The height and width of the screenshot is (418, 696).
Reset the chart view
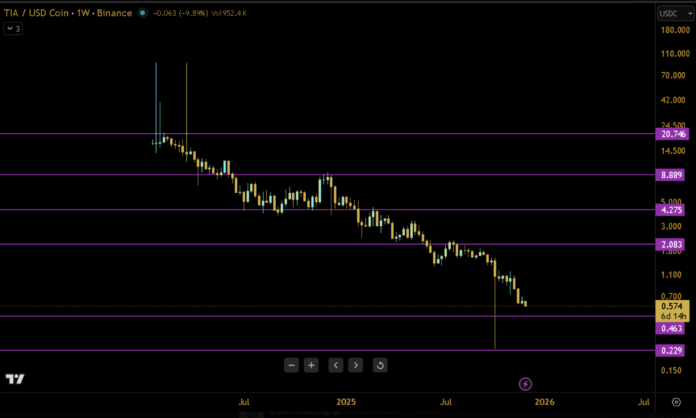[380, 366]
